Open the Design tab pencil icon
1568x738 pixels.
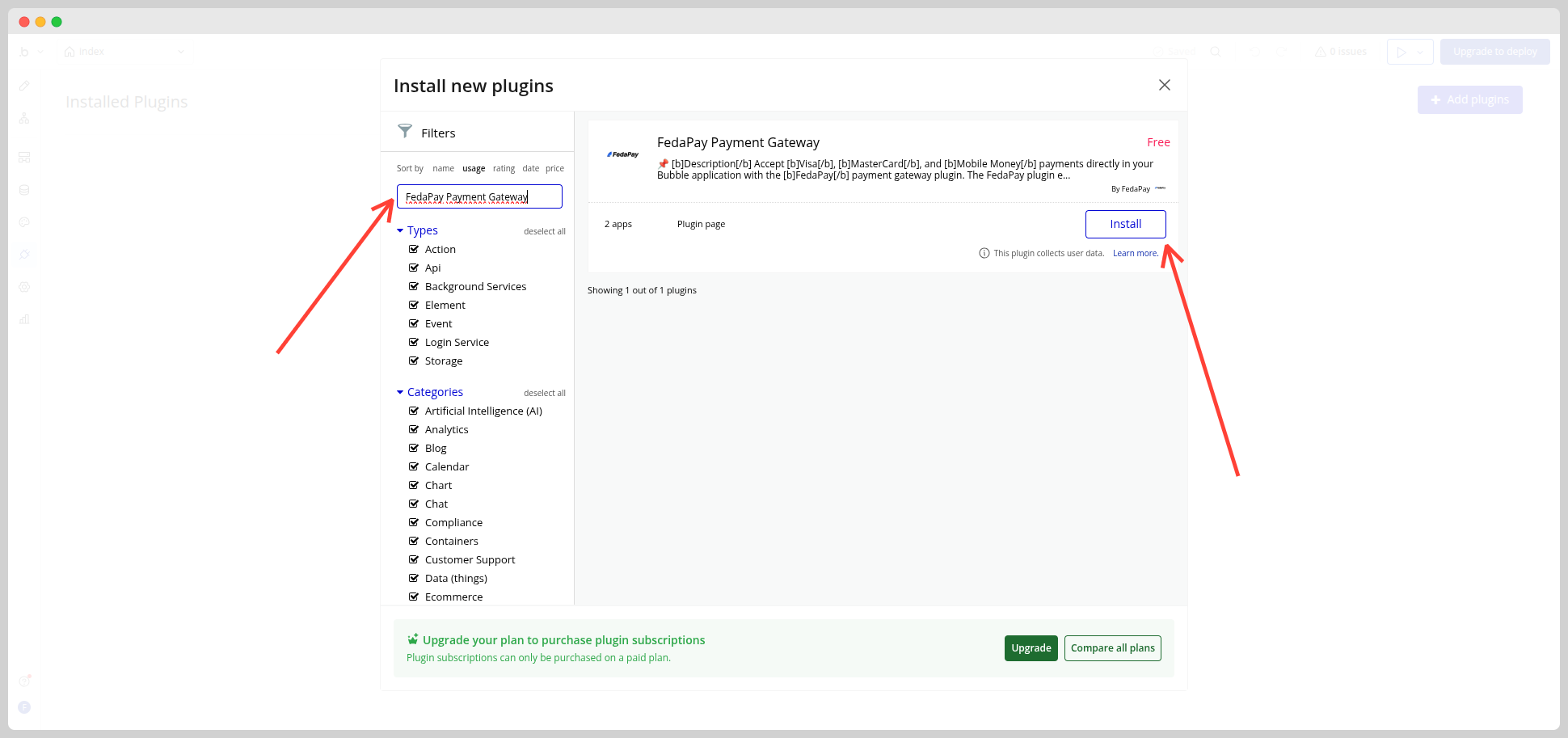point(24,85)
